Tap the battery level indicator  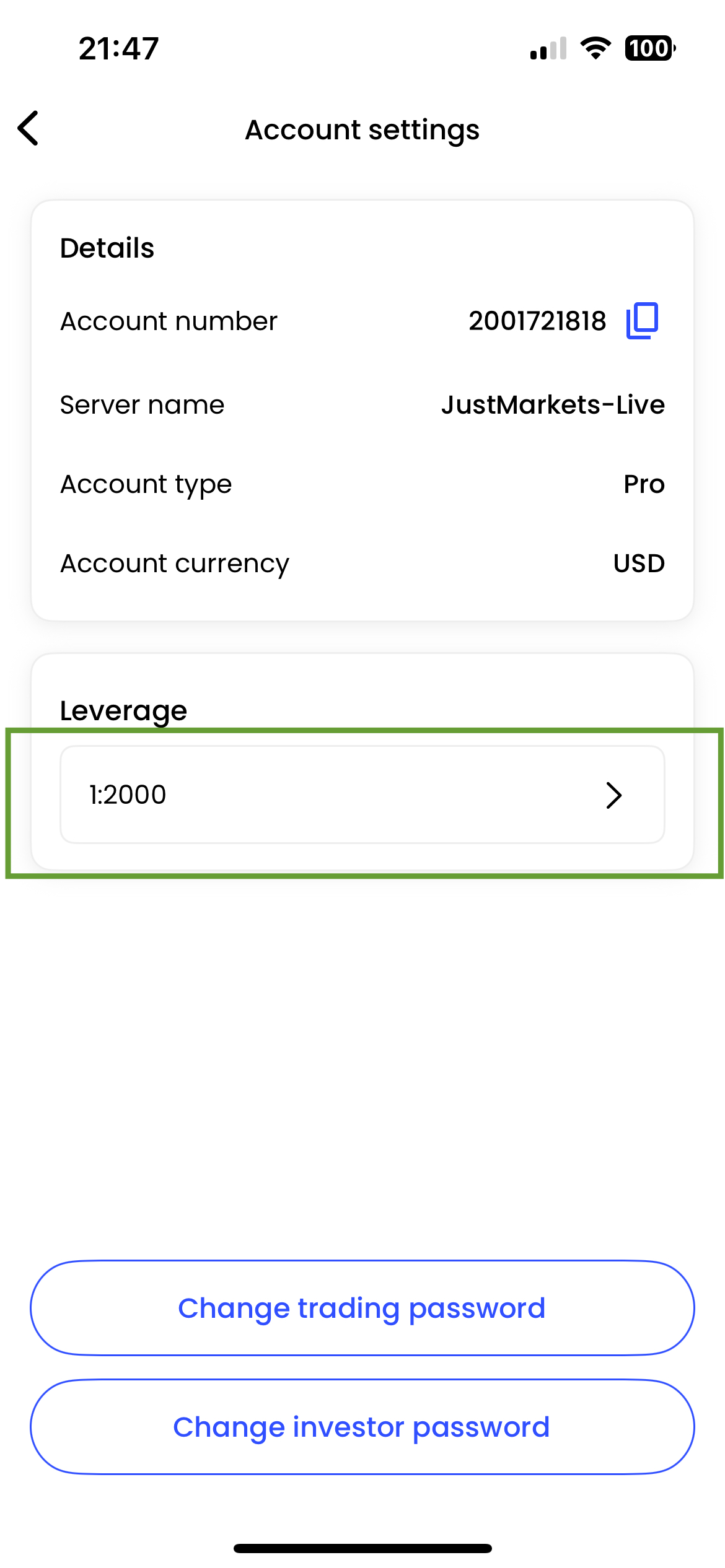649,48
